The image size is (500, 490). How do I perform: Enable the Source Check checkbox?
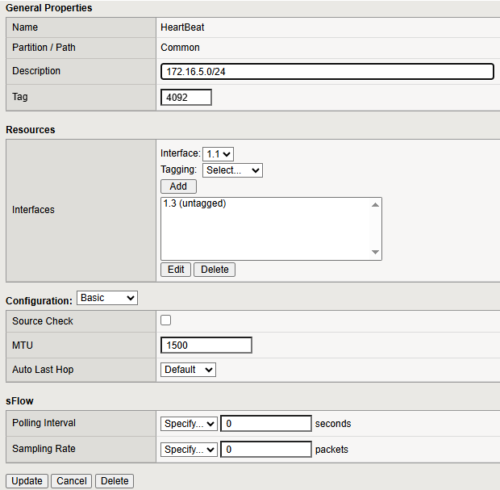[x=166, y=320]
